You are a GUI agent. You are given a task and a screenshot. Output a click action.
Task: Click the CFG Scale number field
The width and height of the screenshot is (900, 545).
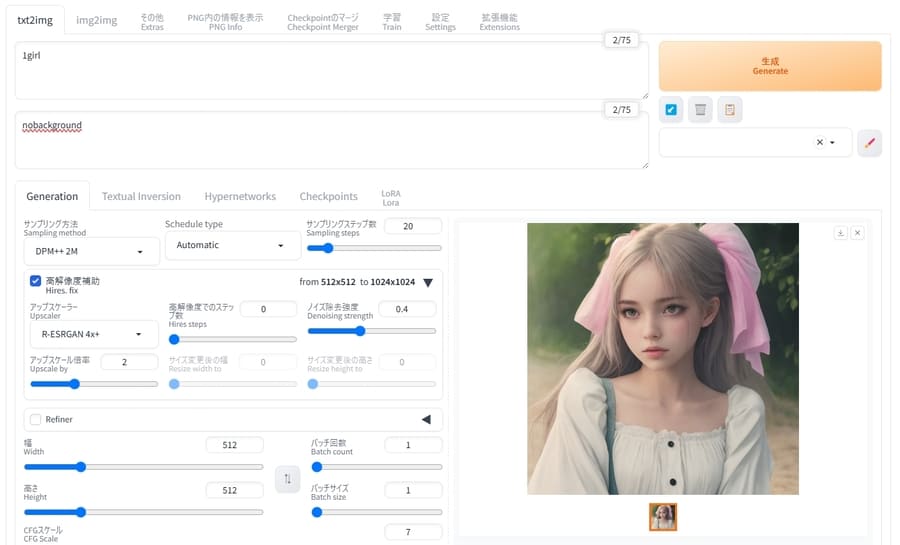click(x=413, y=532)
